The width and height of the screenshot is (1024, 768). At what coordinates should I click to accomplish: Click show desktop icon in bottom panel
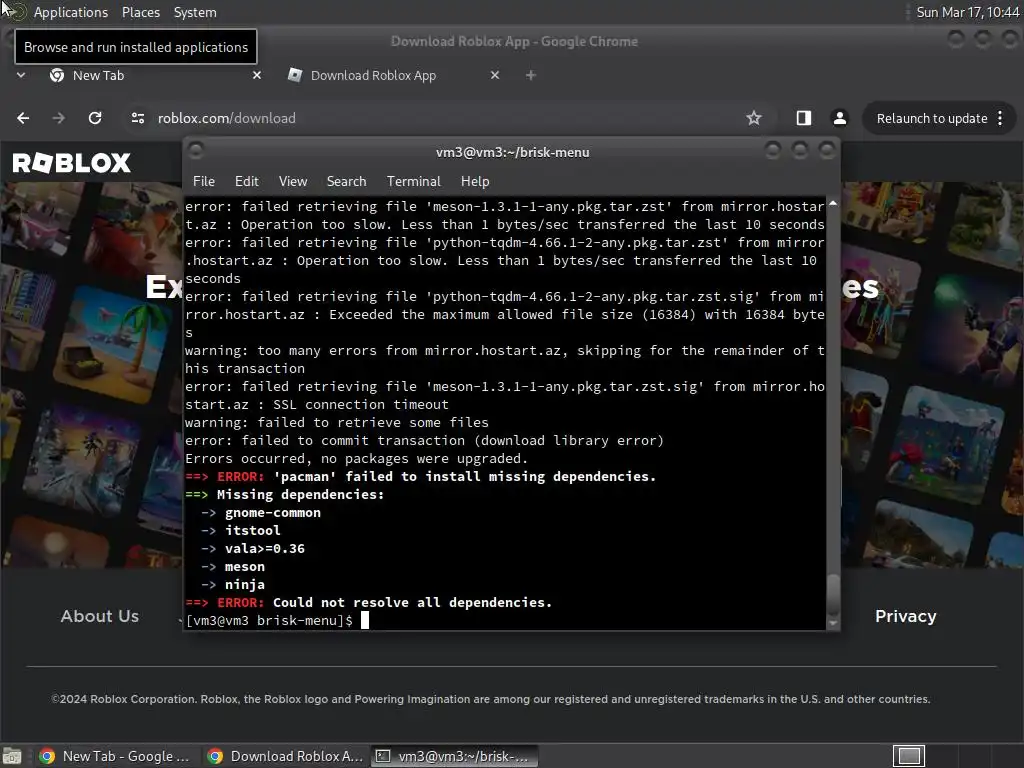[x=11, y=756]
